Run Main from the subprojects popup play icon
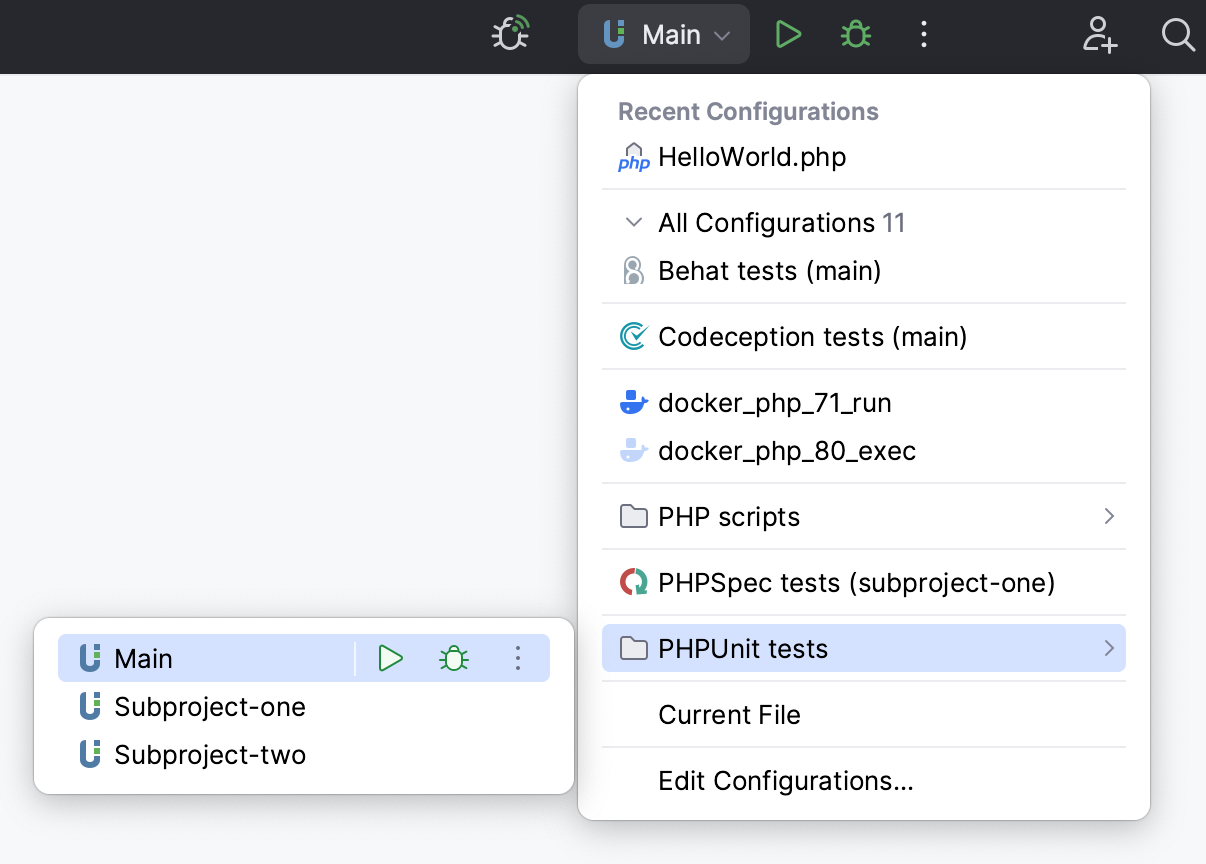The image size is (1206, 864). pyautogui.click(x=391, y=658)
